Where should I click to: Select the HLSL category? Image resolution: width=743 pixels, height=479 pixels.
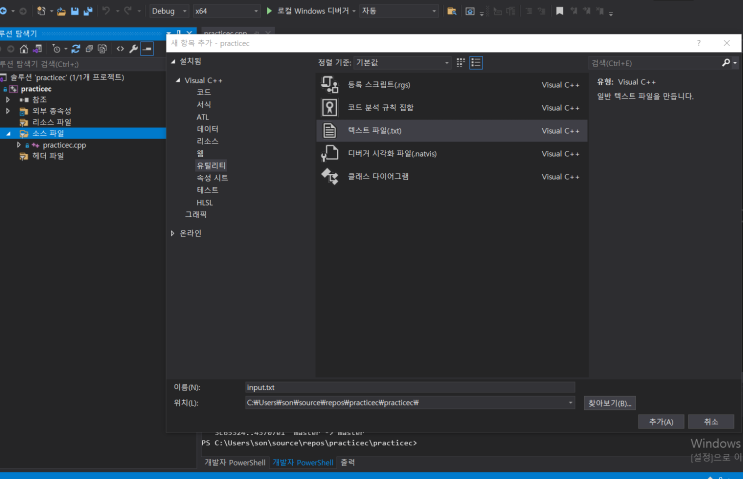[205, 202]
